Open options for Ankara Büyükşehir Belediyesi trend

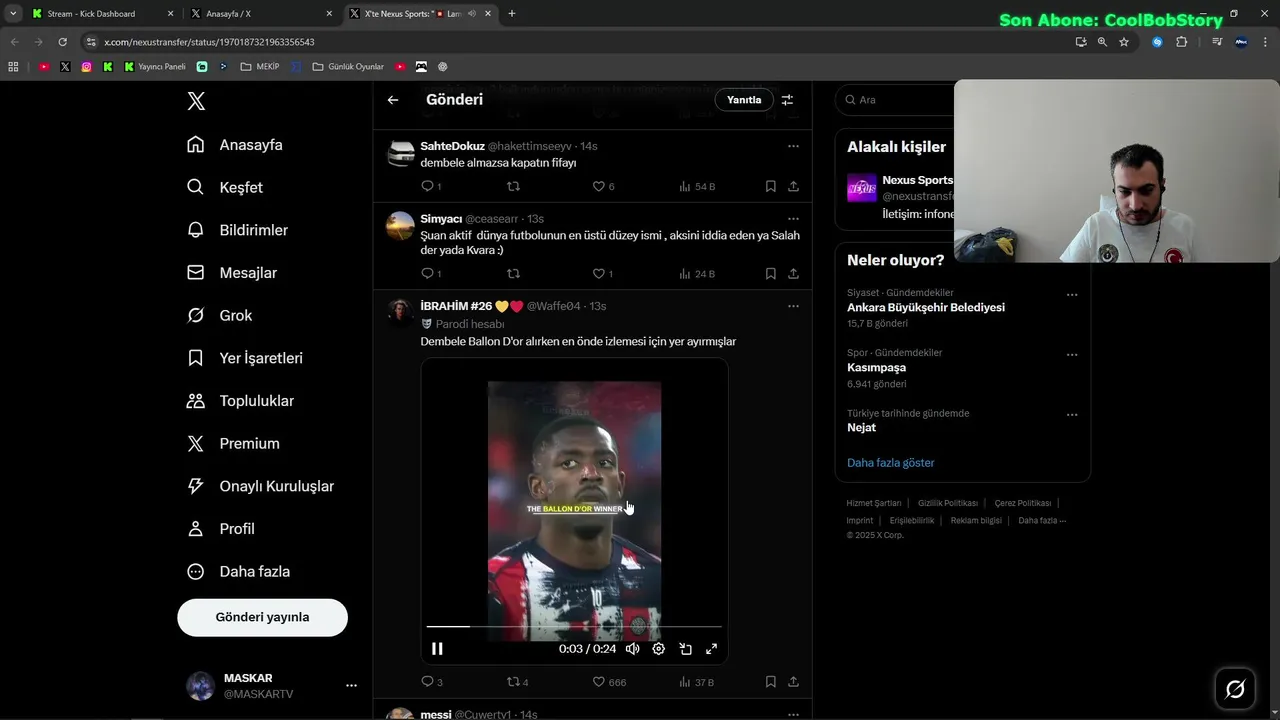pyautogui.click(x=1072, y=295)
